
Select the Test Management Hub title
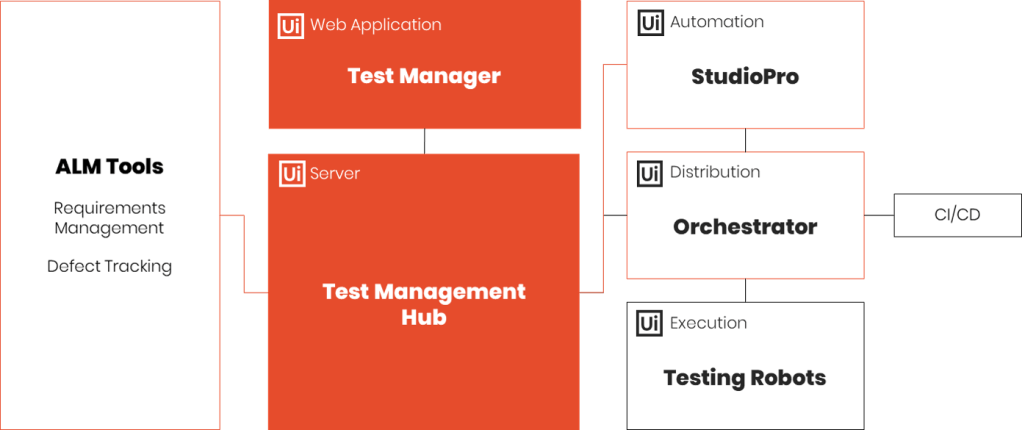(424, 304)
